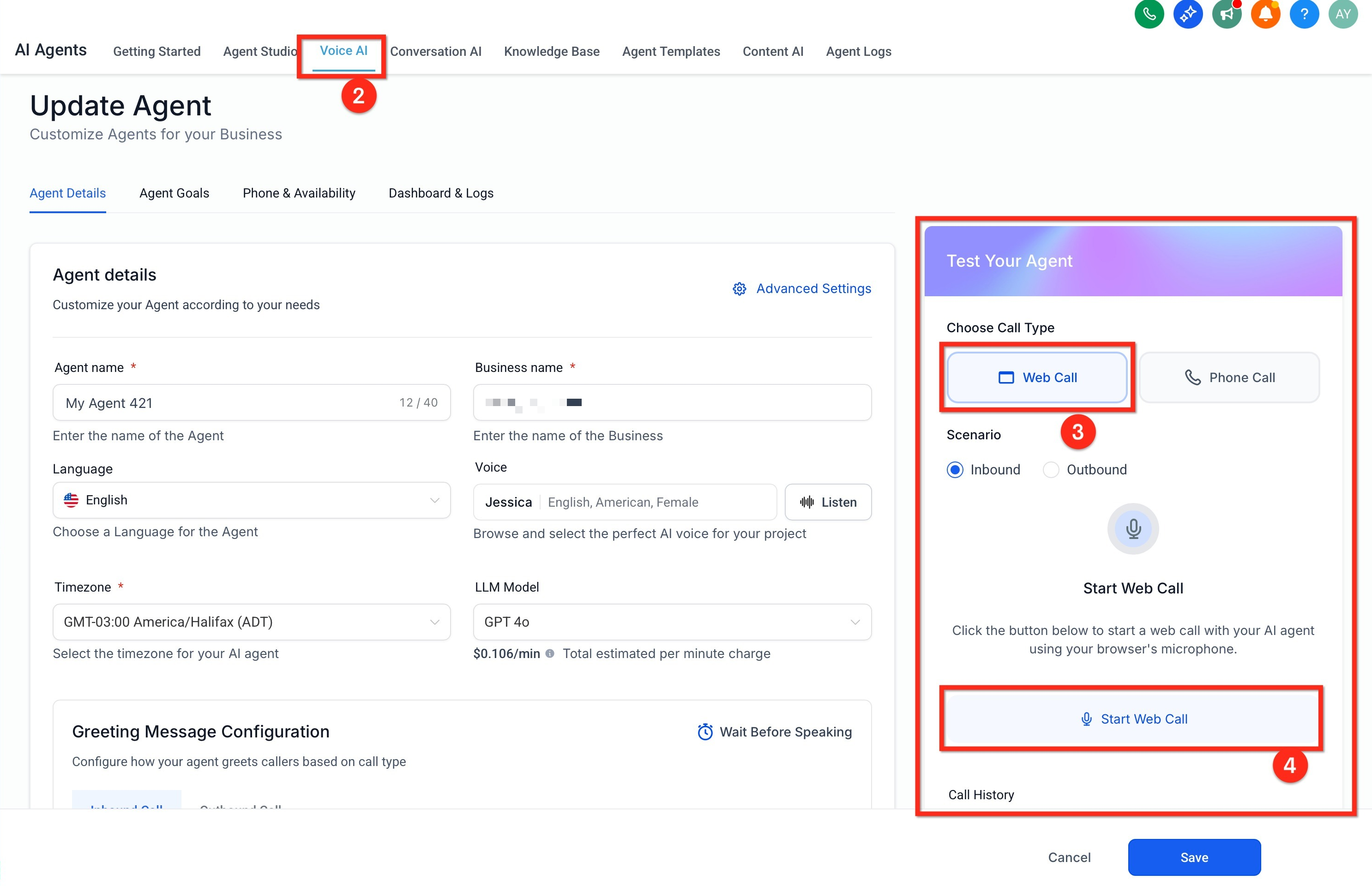Click the Agent name input field
The height and width of the screenshot is (886, 1372).
pos(252,403)
